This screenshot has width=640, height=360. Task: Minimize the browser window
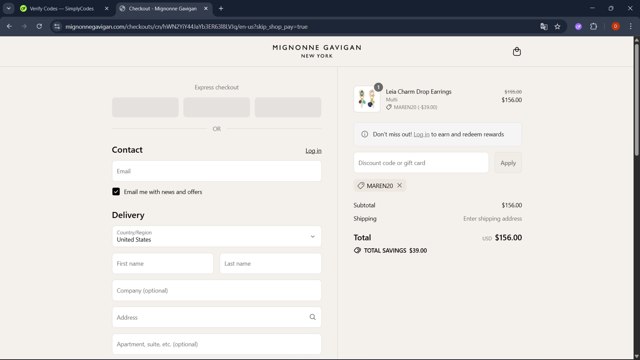click(592, 8)
